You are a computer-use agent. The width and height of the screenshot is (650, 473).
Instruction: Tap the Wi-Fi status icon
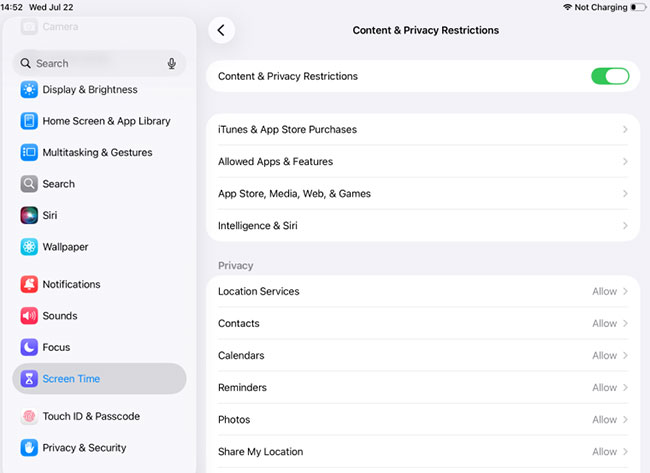click(x=568, y=7)
